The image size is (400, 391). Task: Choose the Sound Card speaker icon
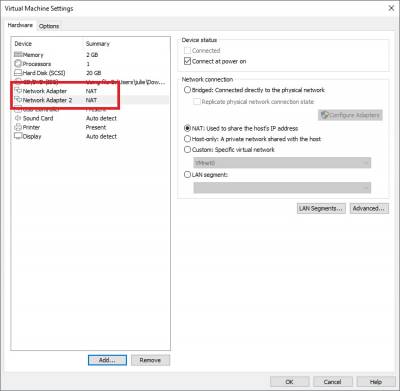click(18, 118)
